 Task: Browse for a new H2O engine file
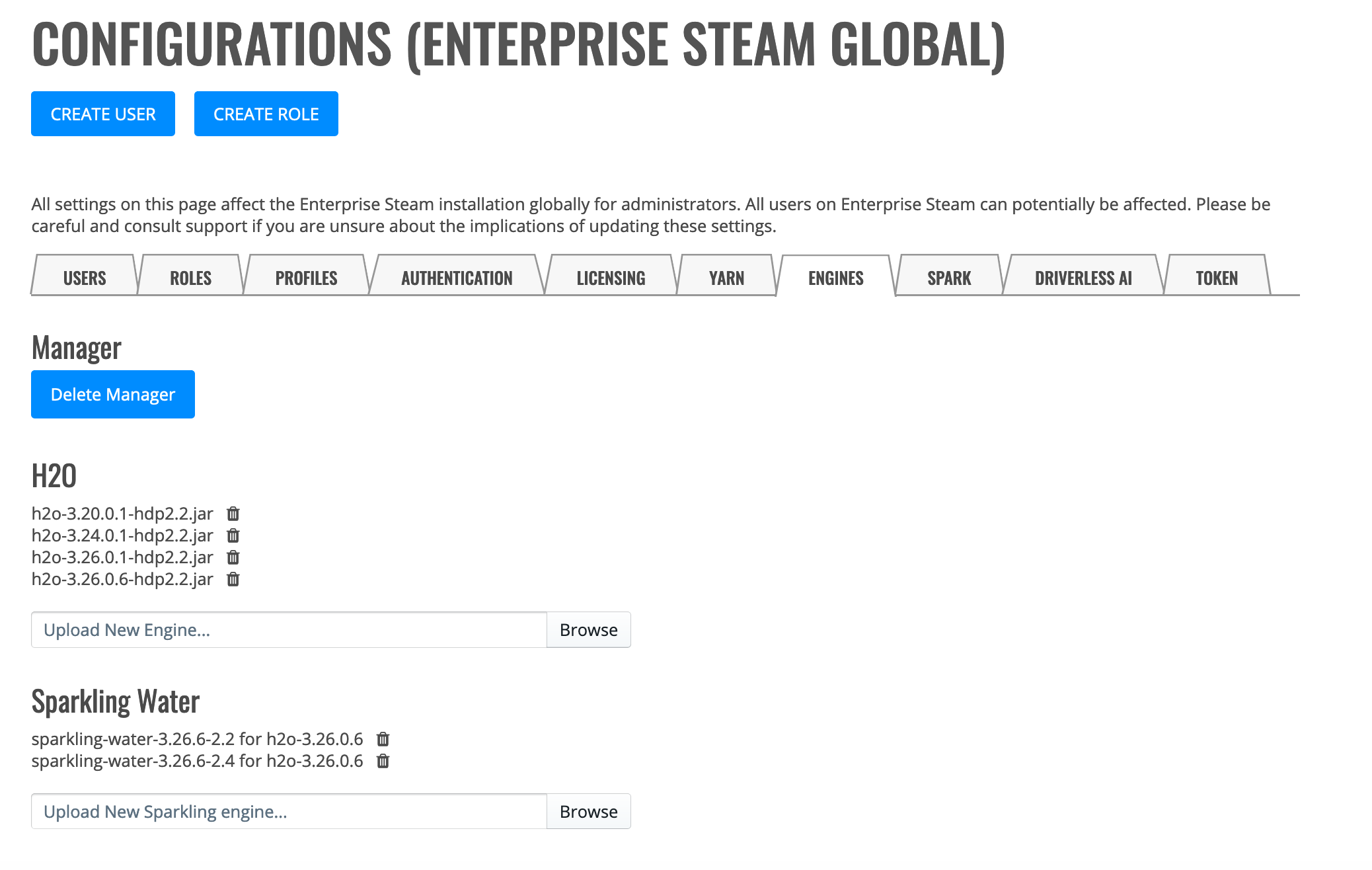coord(589,629)
